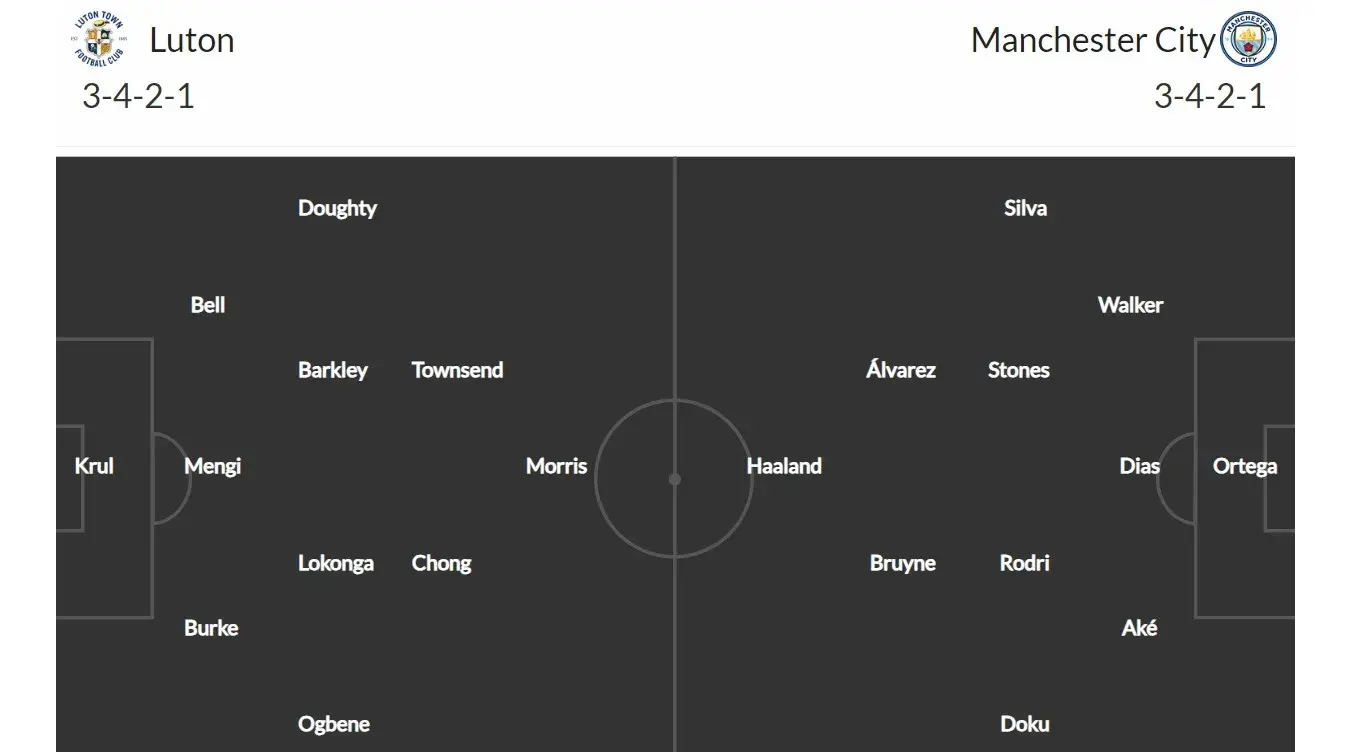The image size is (1350, 752).
Task: Select Manchester City's 3-4-2-1 formation label
Action: pos(1210,96)
